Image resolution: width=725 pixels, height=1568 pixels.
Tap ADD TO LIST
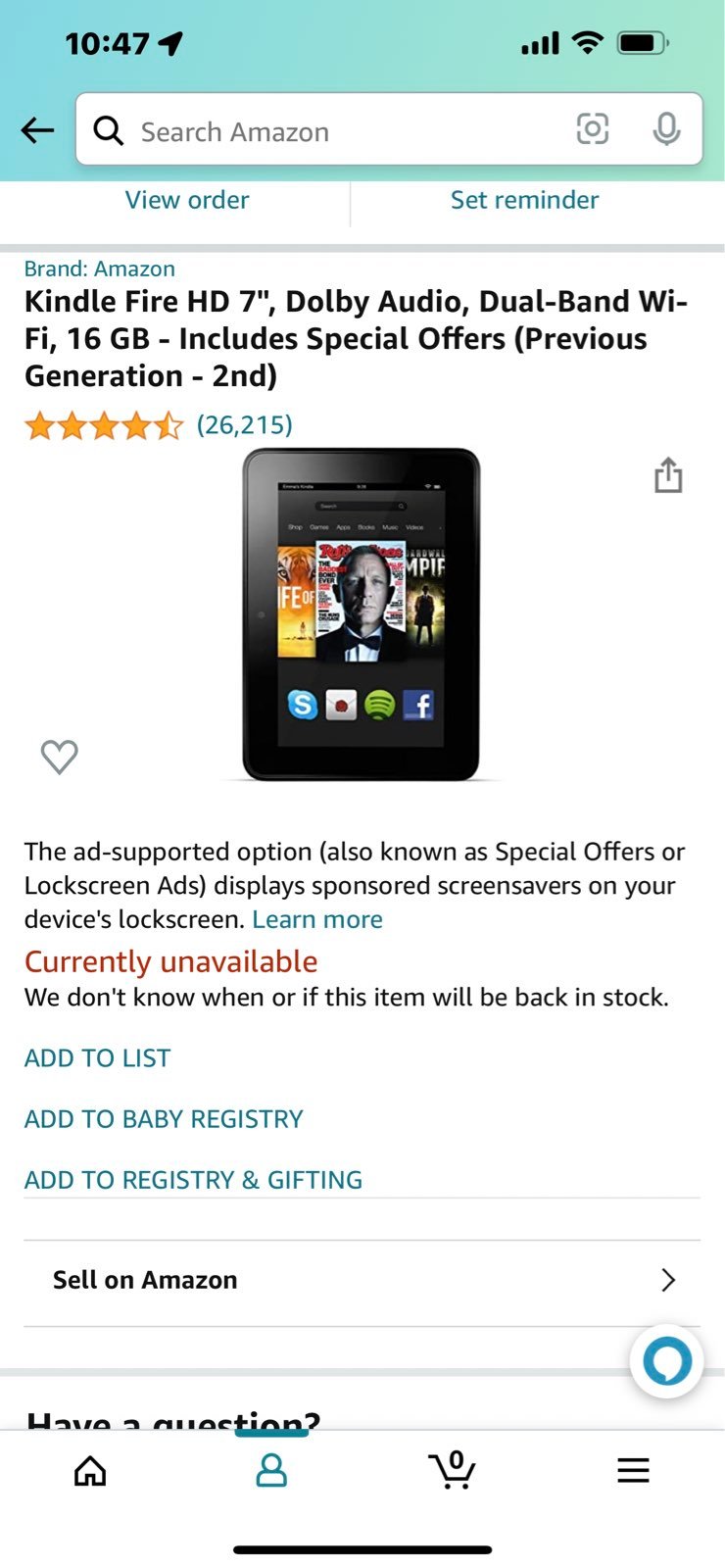click(x=98, y=1058)
